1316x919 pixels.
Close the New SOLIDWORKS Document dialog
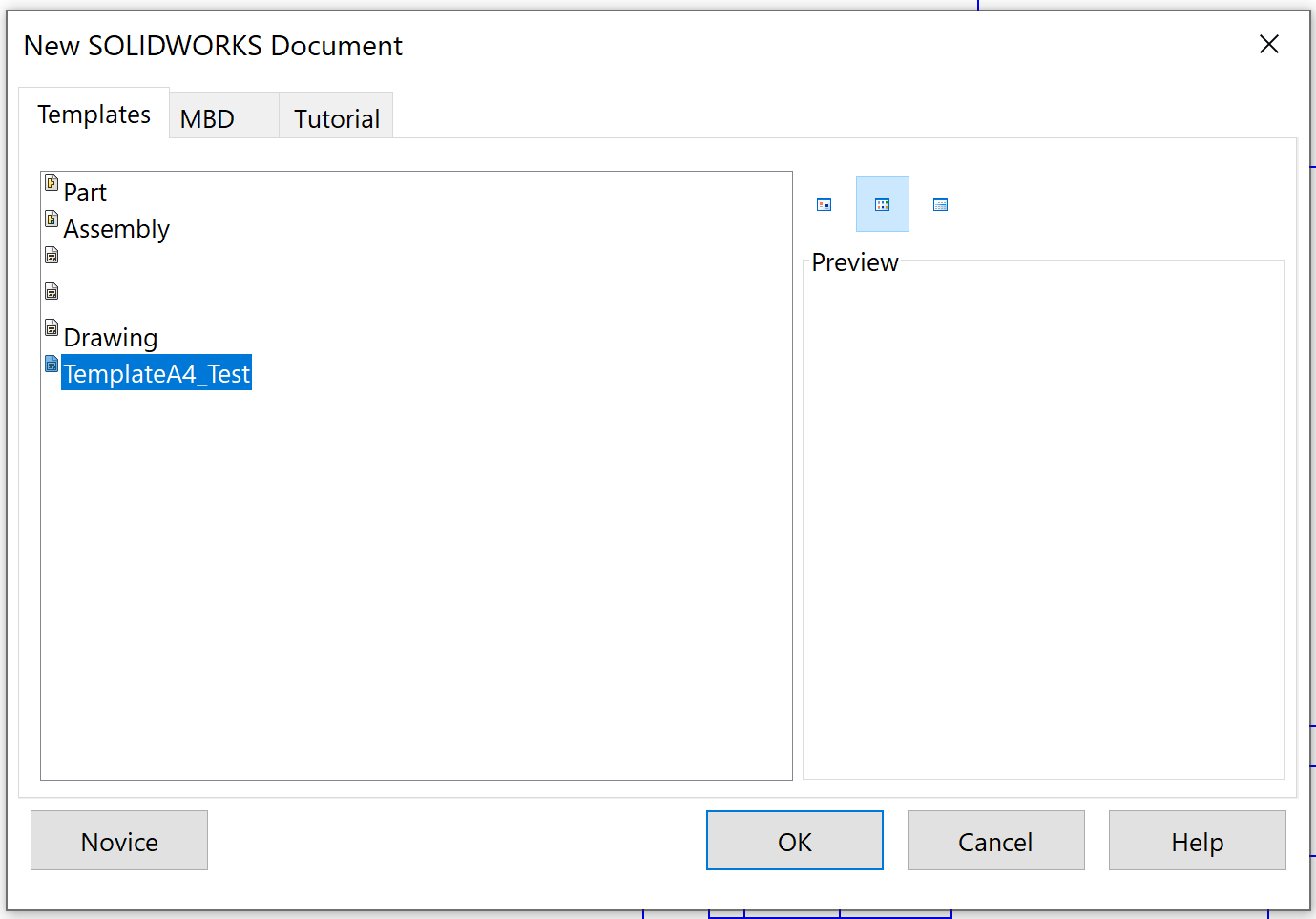pyautogui.click(x=1268, y=44)
